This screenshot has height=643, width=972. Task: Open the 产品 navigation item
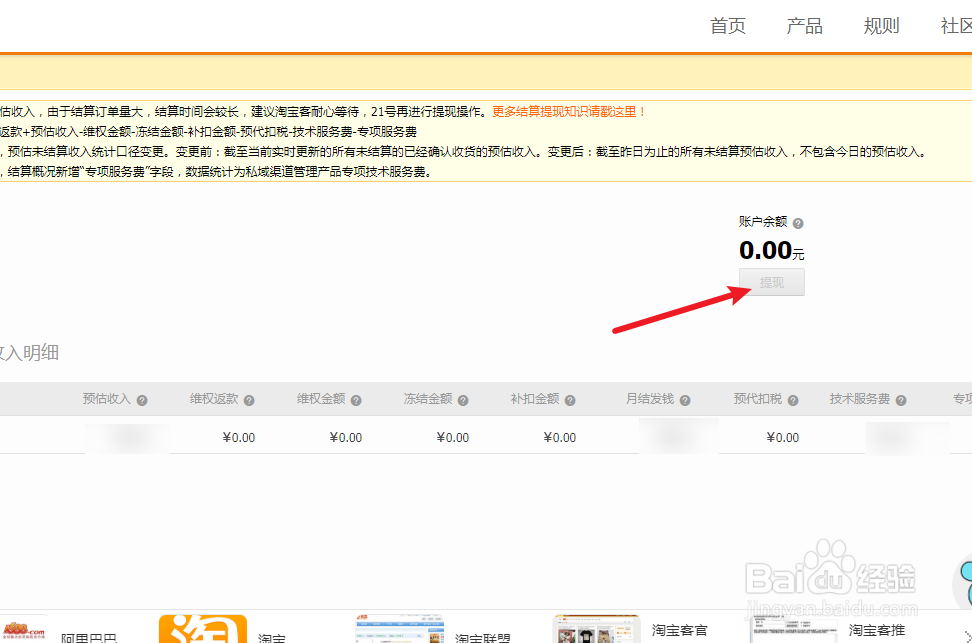(x=804, y=26)
